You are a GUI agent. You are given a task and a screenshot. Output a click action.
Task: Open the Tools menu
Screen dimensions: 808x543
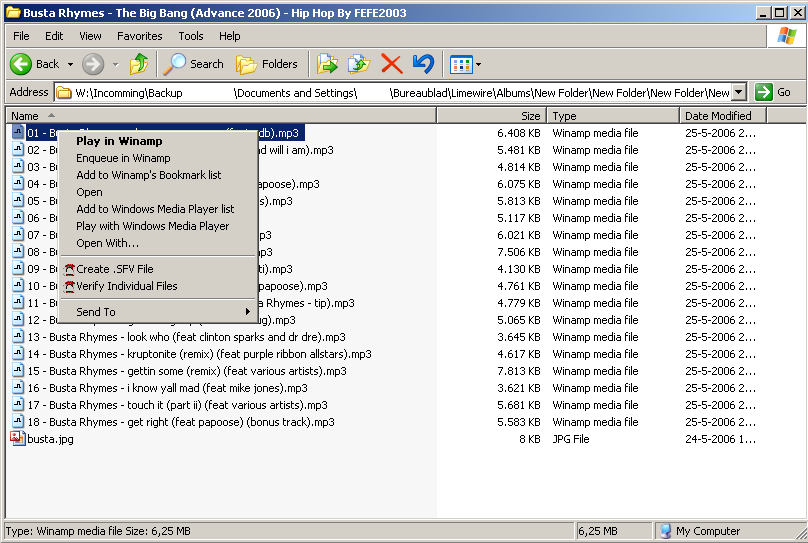pos(191,36)
